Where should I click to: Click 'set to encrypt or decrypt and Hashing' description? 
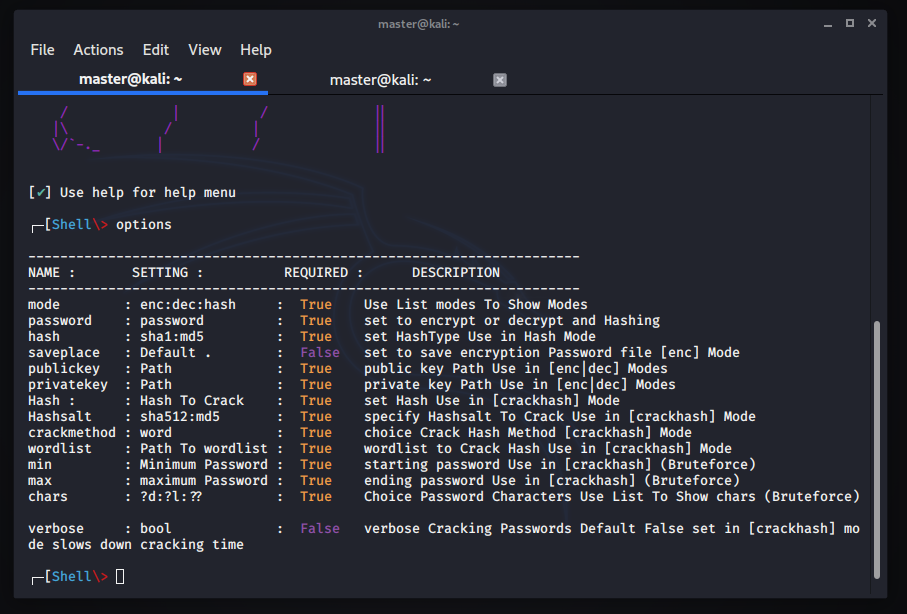click(512, 321)
